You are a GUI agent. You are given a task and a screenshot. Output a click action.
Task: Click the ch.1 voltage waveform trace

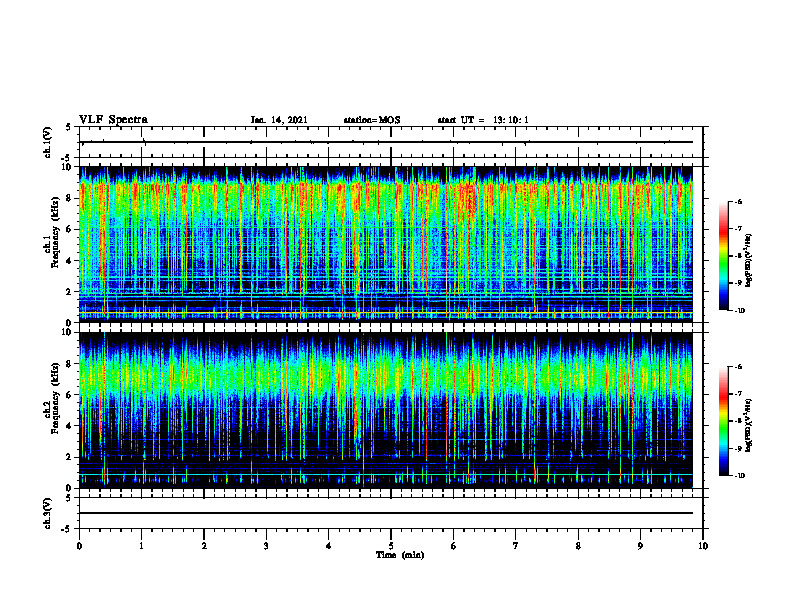coord(386,142)
